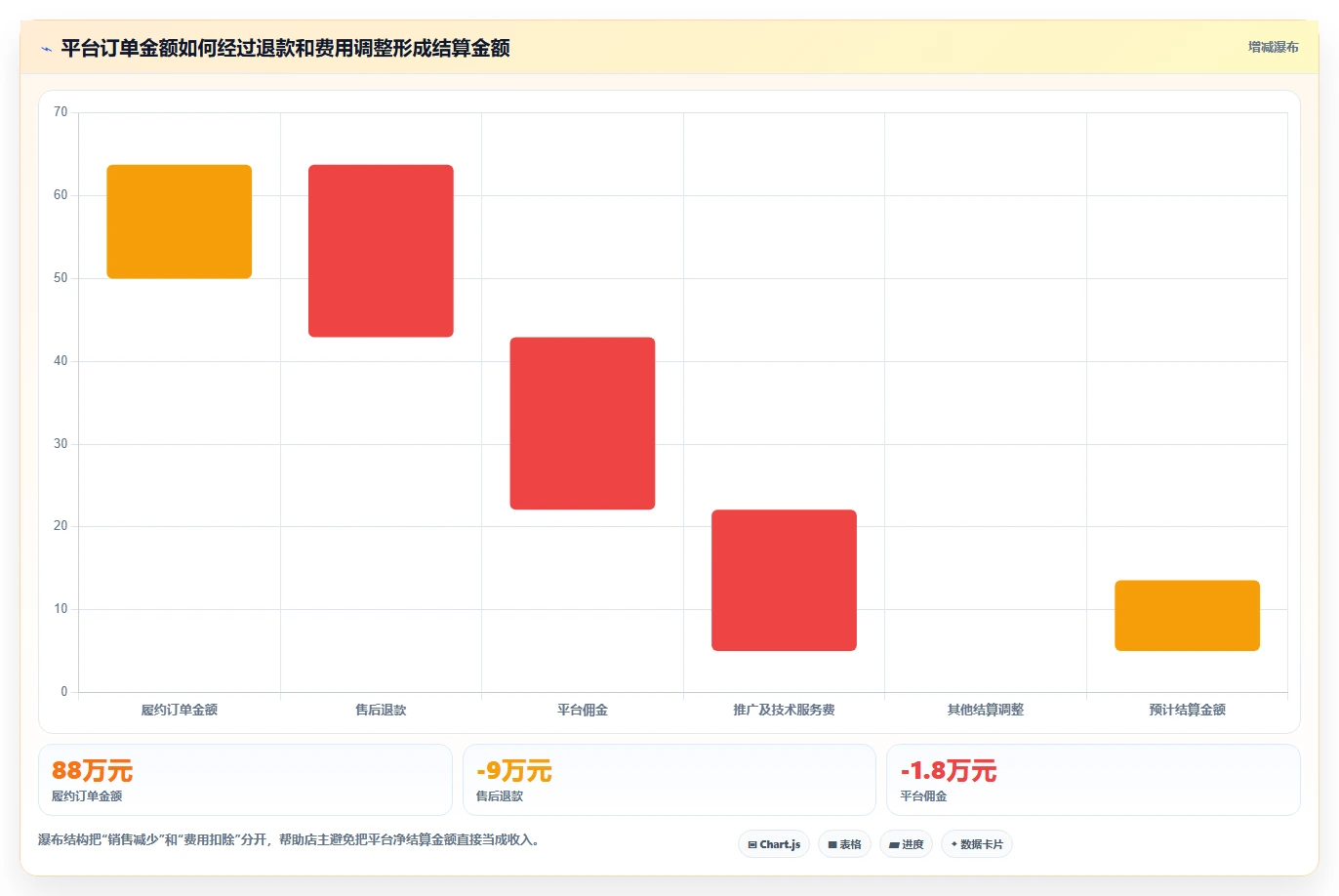Click 履约订单金额 caption under 88万元

87,796
